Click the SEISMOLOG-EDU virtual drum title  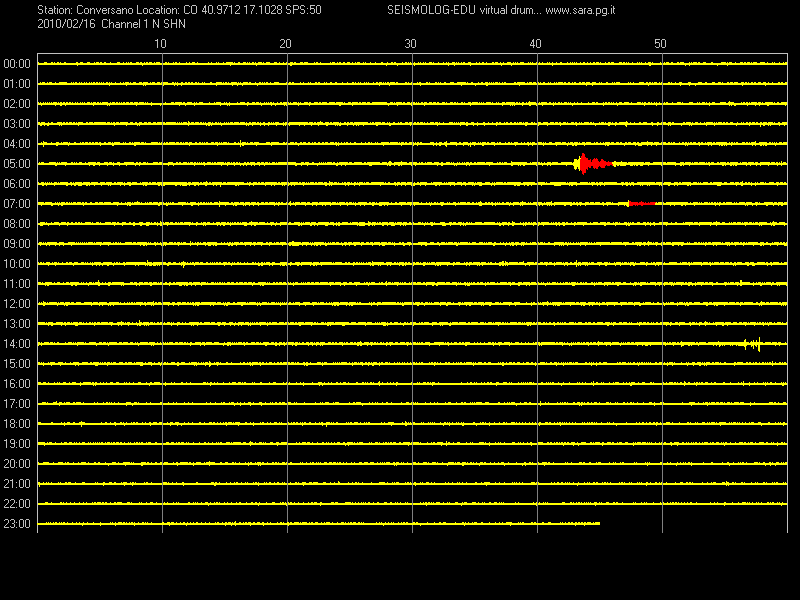pos(464,10)
